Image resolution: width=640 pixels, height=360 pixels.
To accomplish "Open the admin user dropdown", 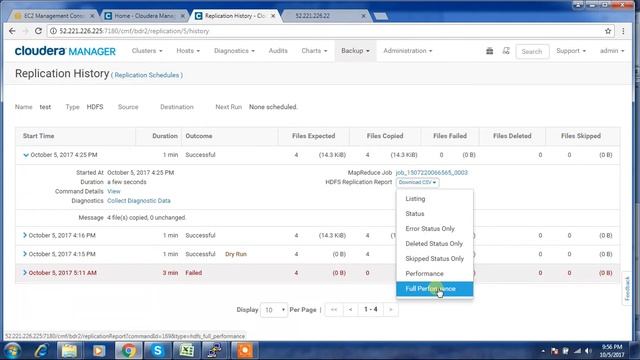I will 612,51.
